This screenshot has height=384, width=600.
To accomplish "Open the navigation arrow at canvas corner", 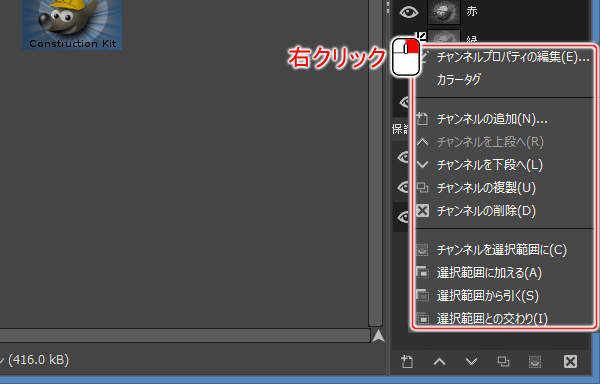I will tap(378, 336).
